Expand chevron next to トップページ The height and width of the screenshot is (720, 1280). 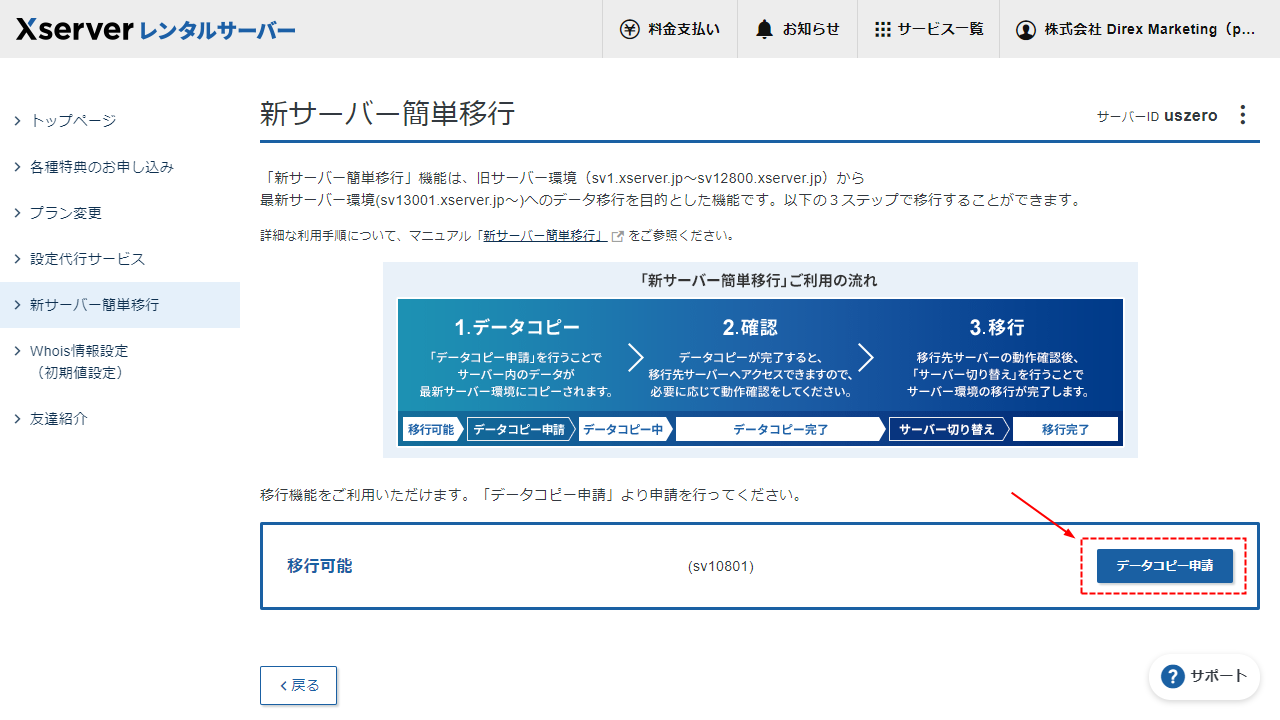click(x=17, y=120)
